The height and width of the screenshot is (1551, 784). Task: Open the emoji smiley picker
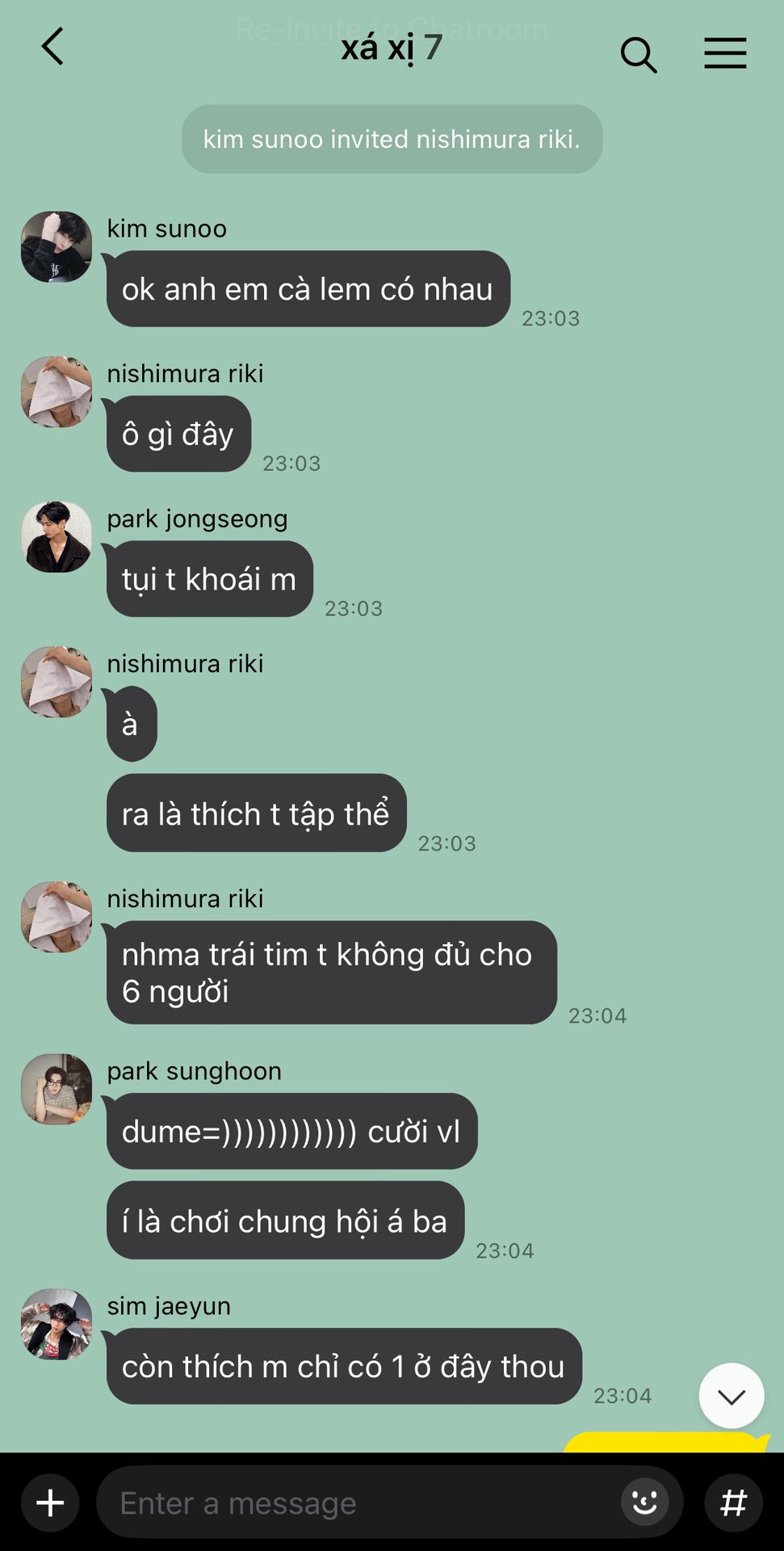[644, 1503]
